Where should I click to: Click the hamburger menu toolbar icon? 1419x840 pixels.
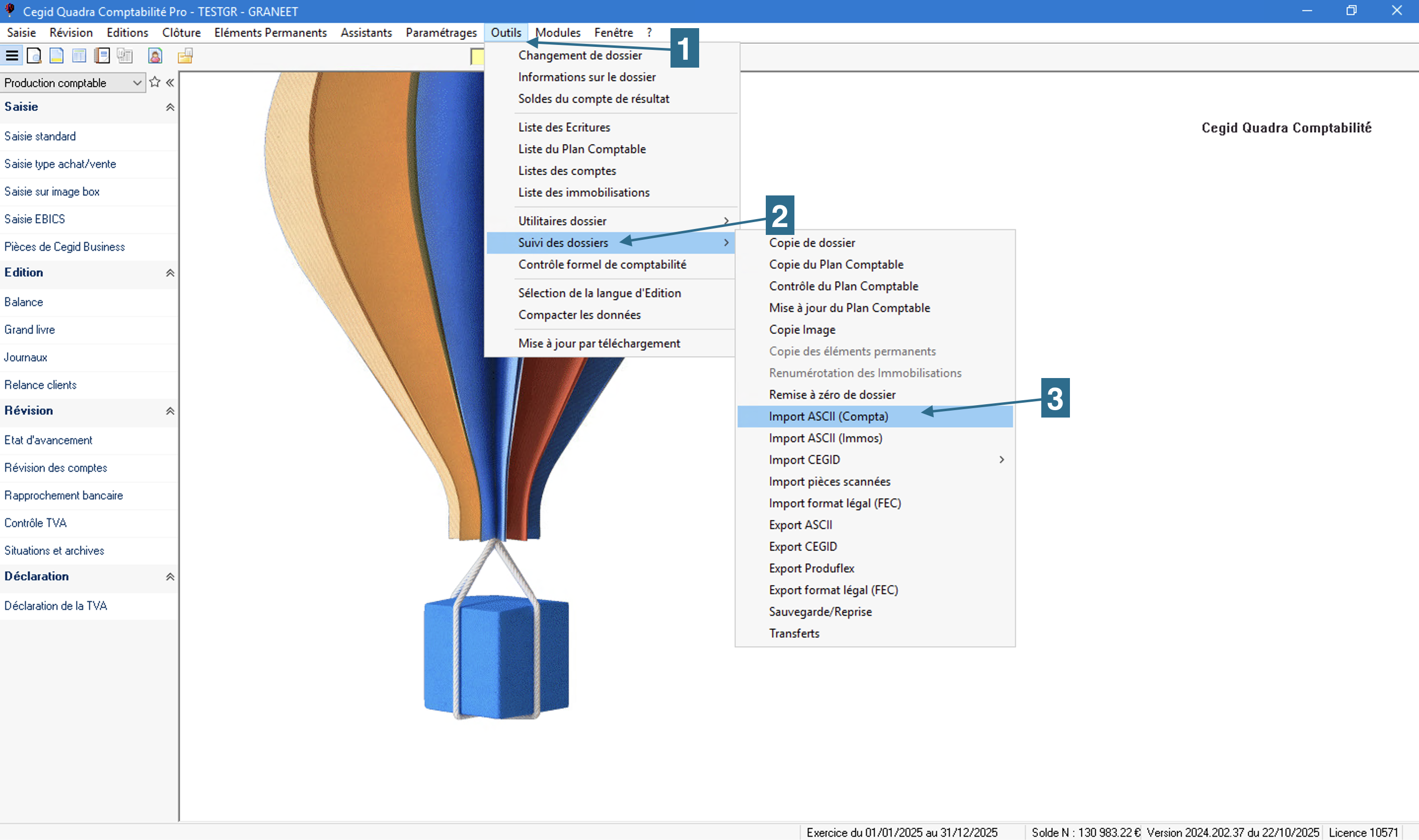click(12, 56)
